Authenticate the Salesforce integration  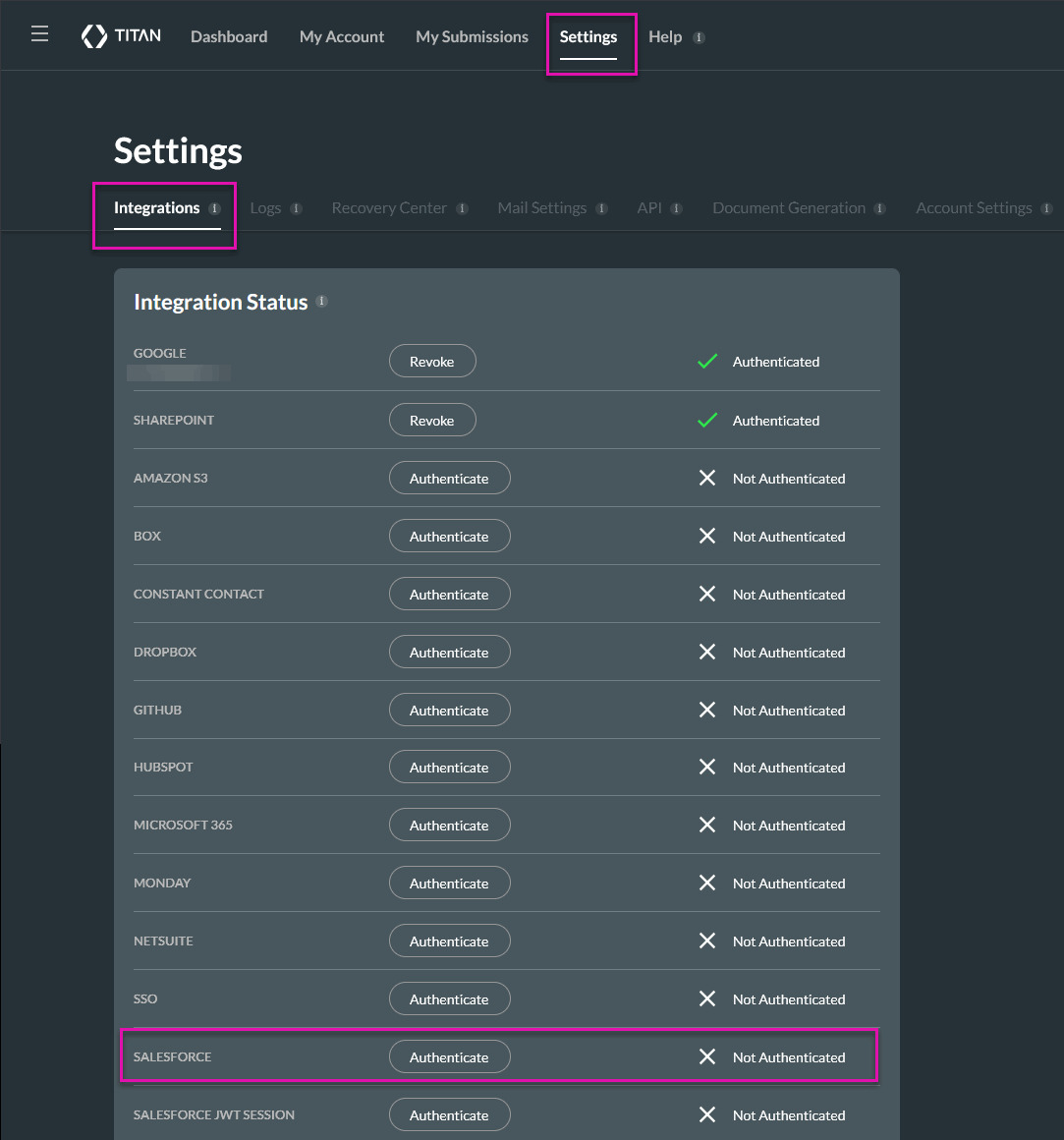pos(449,1056)
